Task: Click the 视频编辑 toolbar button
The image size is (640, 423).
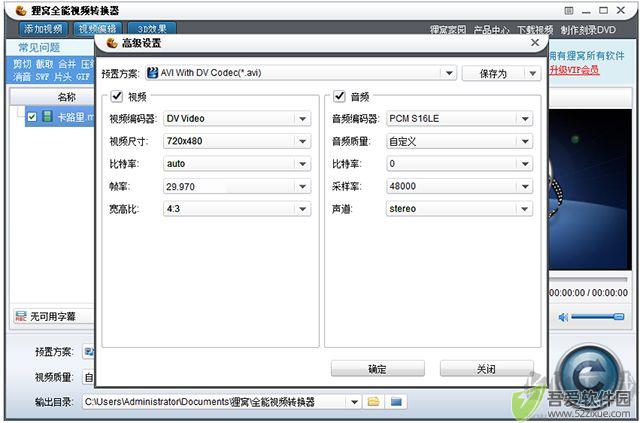Action: [x=98, y=29]
